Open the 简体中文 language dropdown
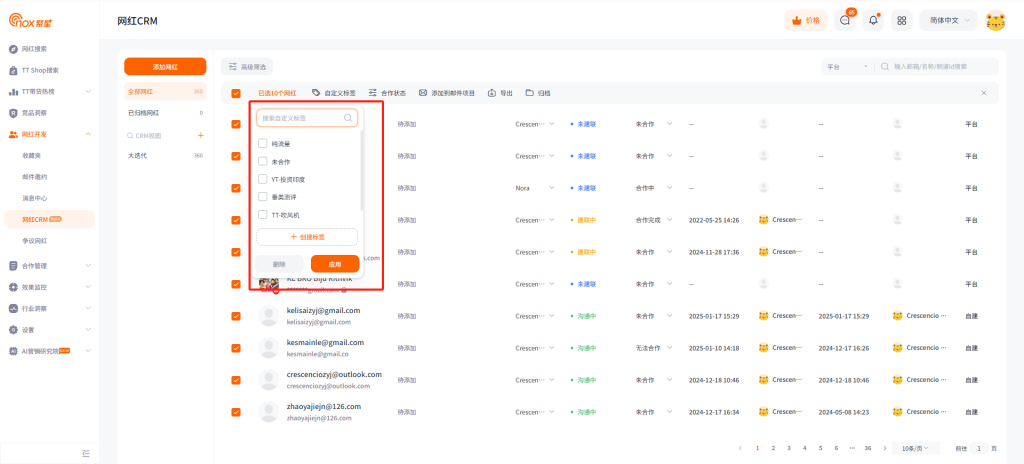Screen dimensions: 1024x464 tap(948, 20)
